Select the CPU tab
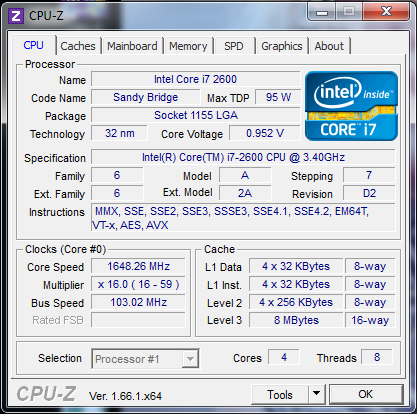The width and height of the screenshot is (417, 414). [x=33, y=45]
